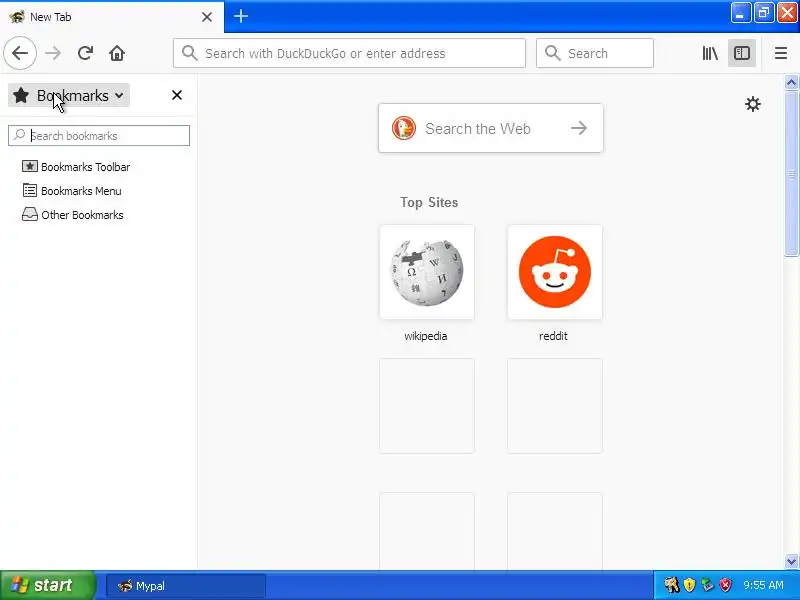Click the Search the Web field

[491, 128]
